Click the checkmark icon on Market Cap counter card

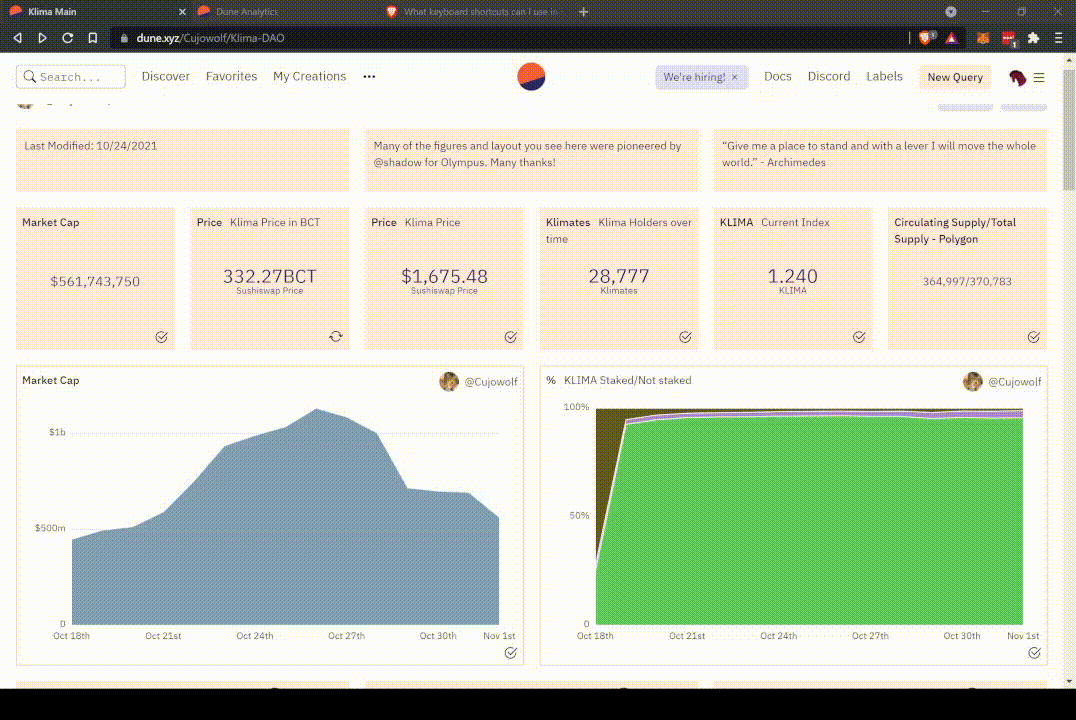pyautogui.click(x=161, y=336)
